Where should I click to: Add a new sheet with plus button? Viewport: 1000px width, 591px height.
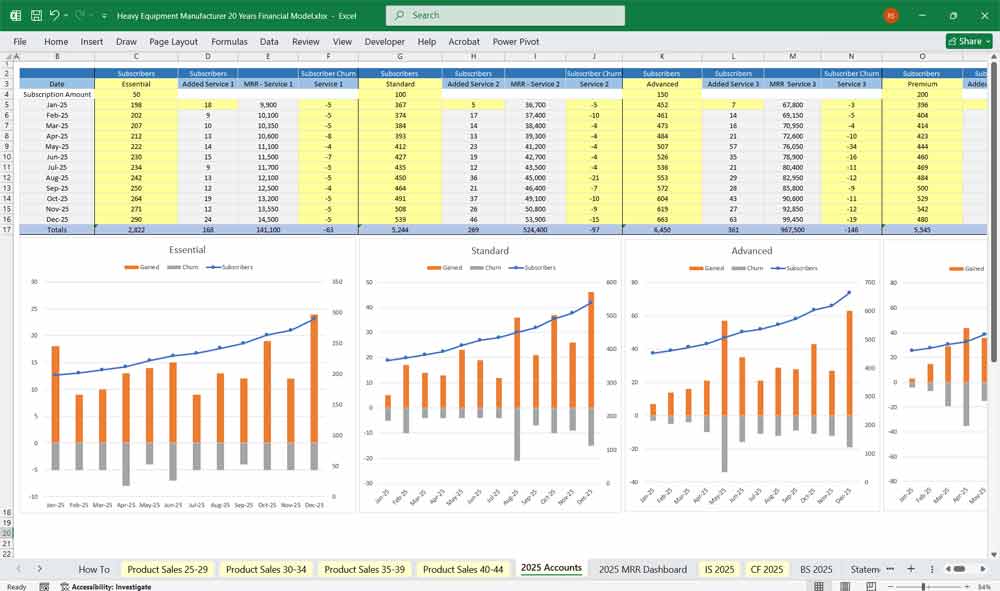point(911,568)
